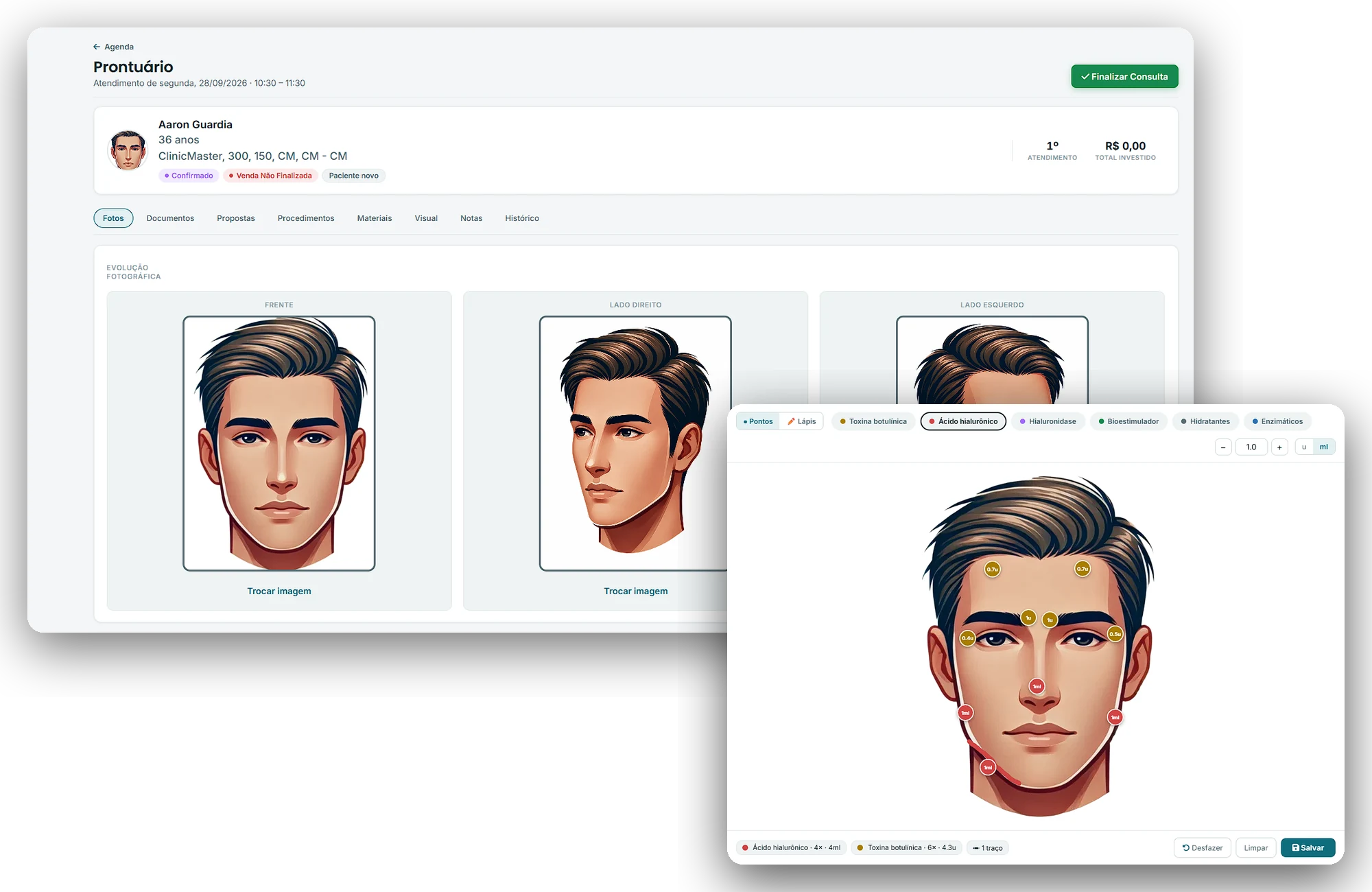
Task: Click the Ácido hialurônico 4× 4ml summary chip
Action: click(792, 848)
